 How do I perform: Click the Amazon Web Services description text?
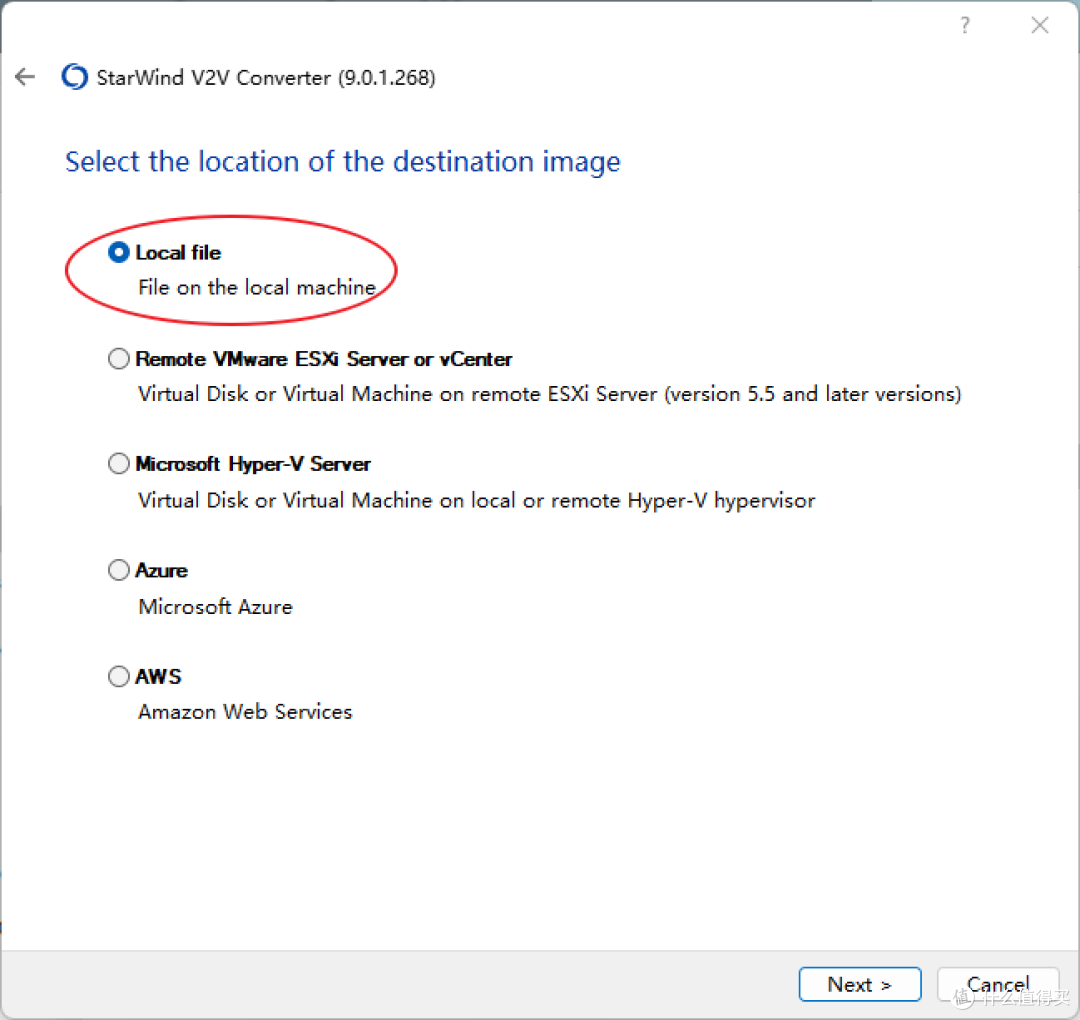coord(245,711)
